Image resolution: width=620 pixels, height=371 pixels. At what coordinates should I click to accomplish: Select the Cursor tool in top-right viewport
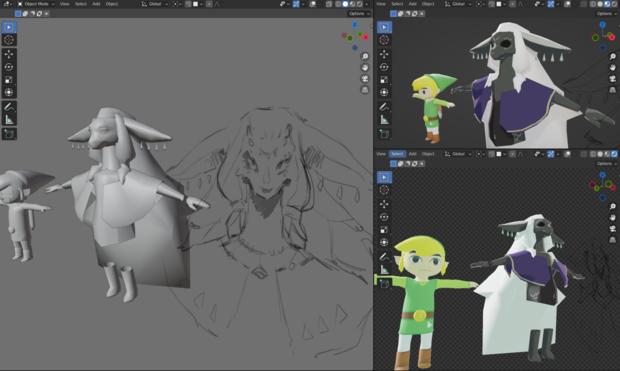click(x=384, y=40)
